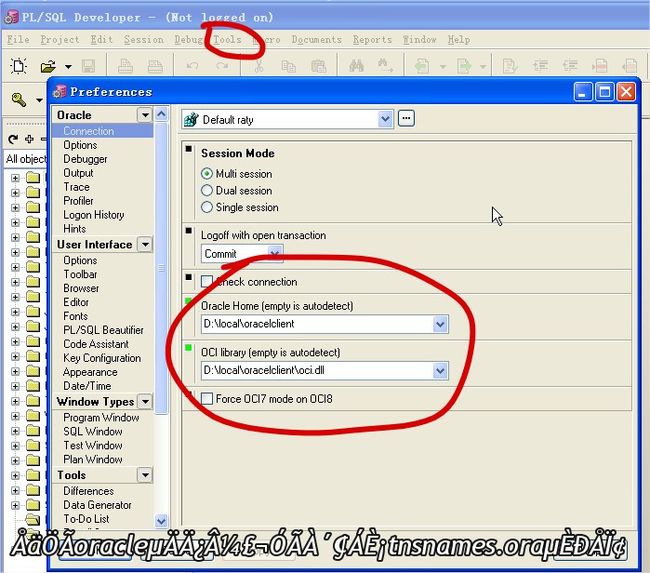650x573 pixels.
Task: Open the Edit menu
Action: click(x=102, y=39)
